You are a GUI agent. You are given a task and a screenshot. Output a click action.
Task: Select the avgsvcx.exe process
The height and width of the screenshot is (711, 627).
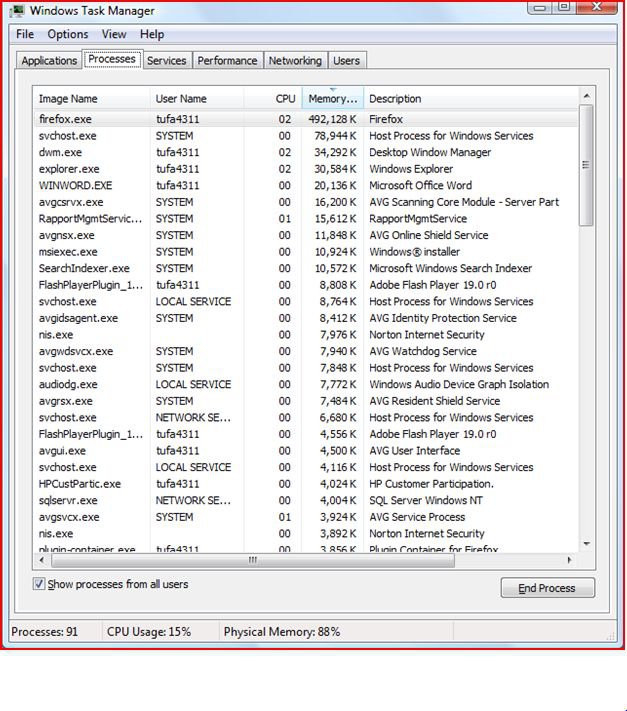(306, 517)
